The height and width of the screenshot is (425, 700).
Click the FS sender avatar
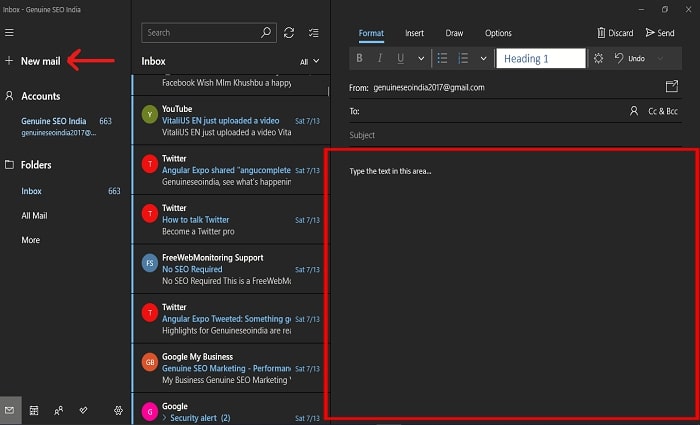(x=150, y=263)
